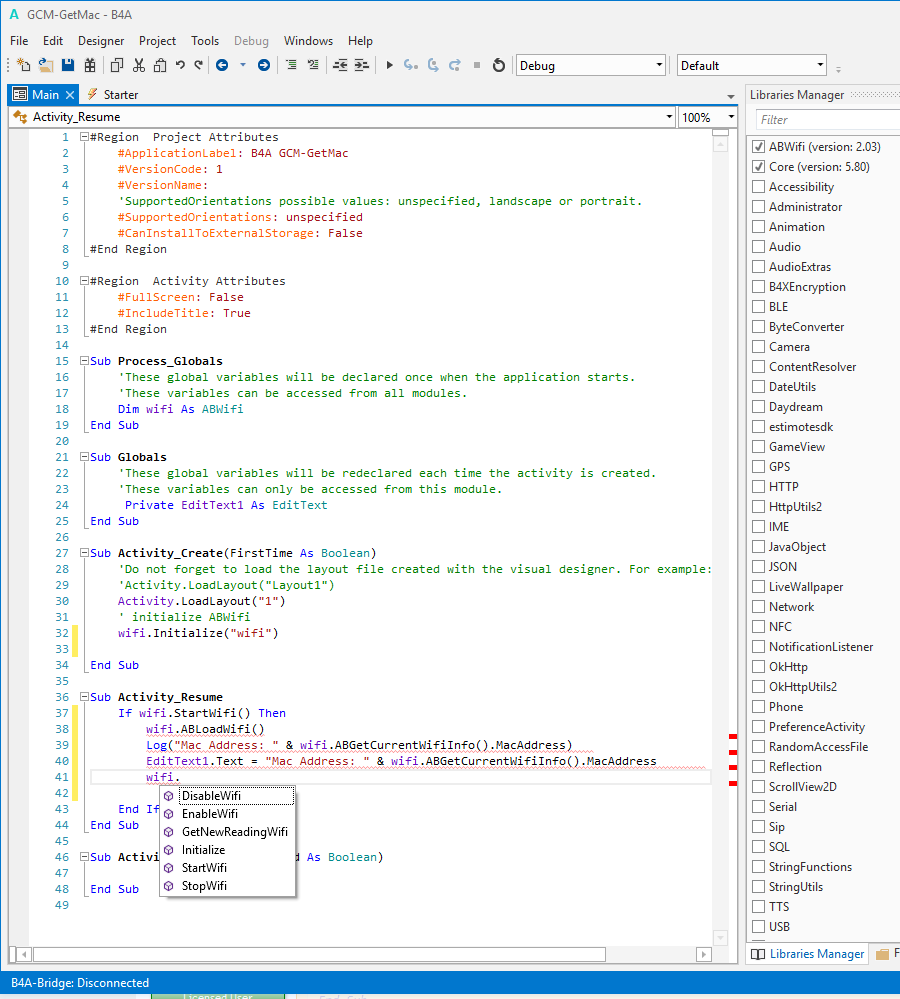Click the Cut scissors icon
The width and height of the screenshot is (900, 999).
138,66
